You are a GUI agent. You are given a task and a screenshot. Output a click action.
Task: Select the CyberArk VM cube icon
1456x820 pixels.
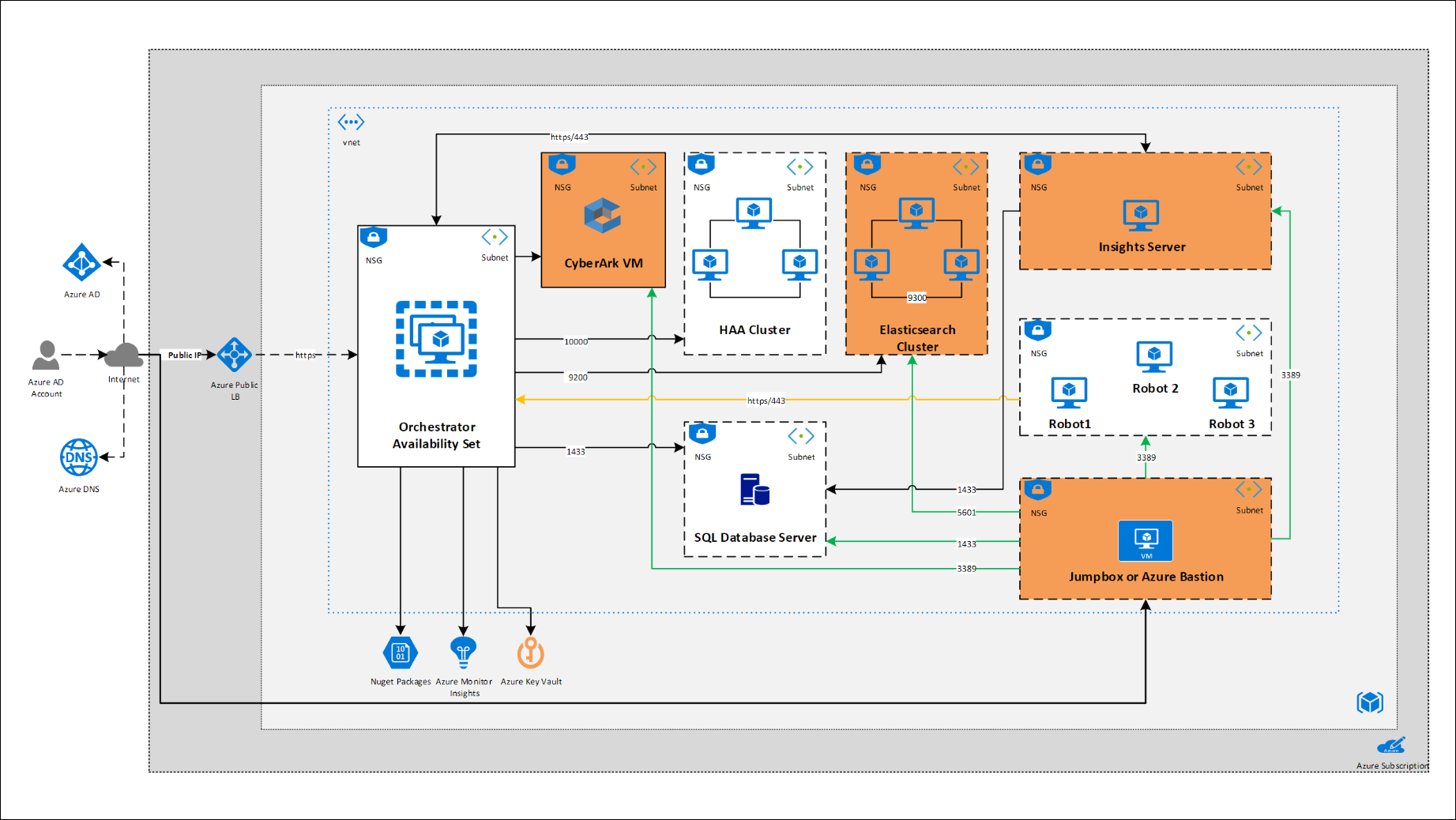[x=602, y=216]
